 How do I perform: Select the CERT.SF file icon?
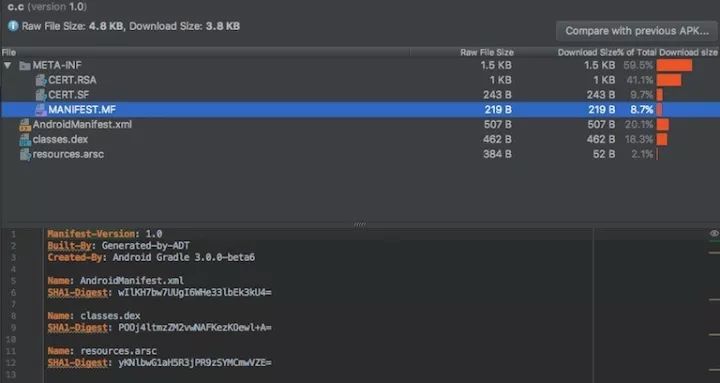click(41, 95)
